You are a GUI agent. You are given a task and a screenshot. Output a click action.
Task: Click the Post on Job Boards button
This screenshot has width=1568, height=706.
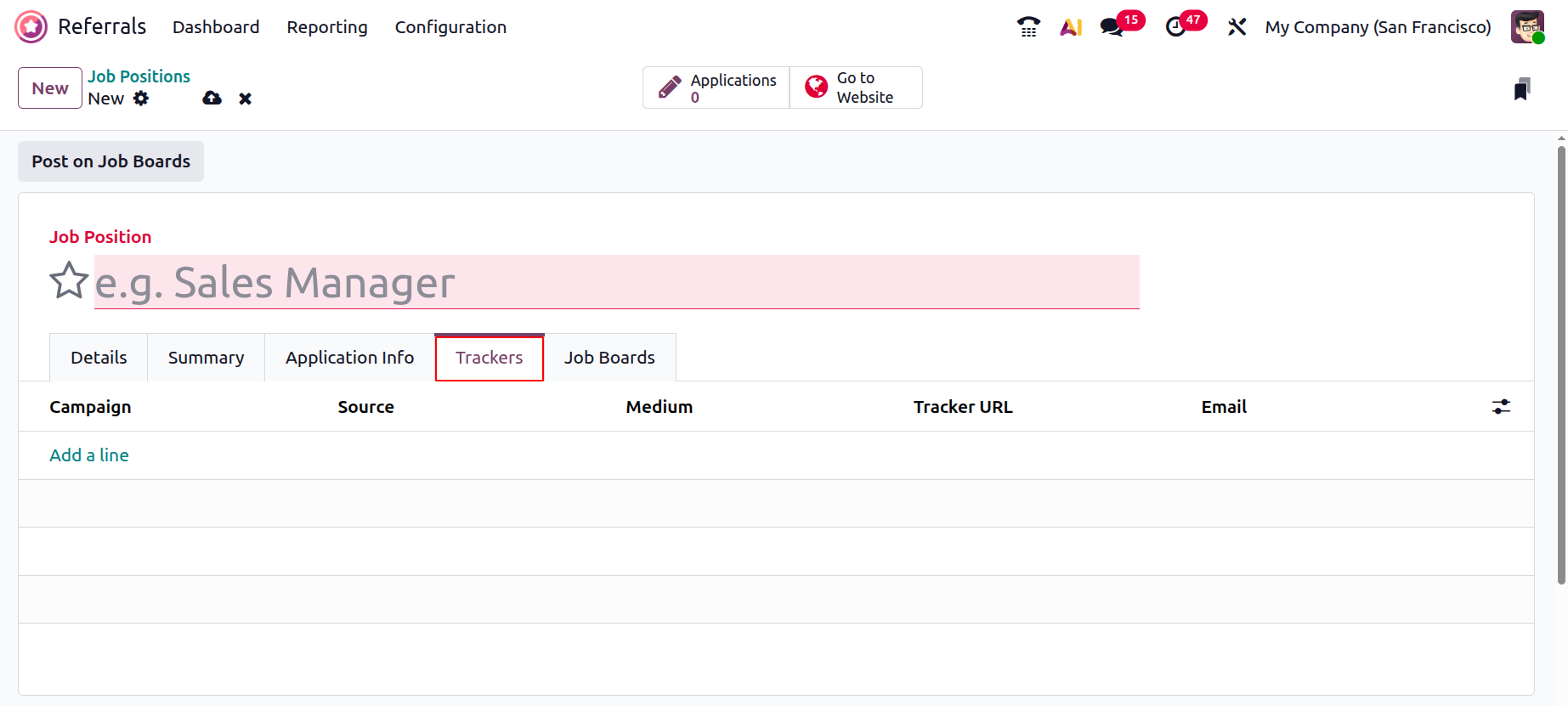111,161
